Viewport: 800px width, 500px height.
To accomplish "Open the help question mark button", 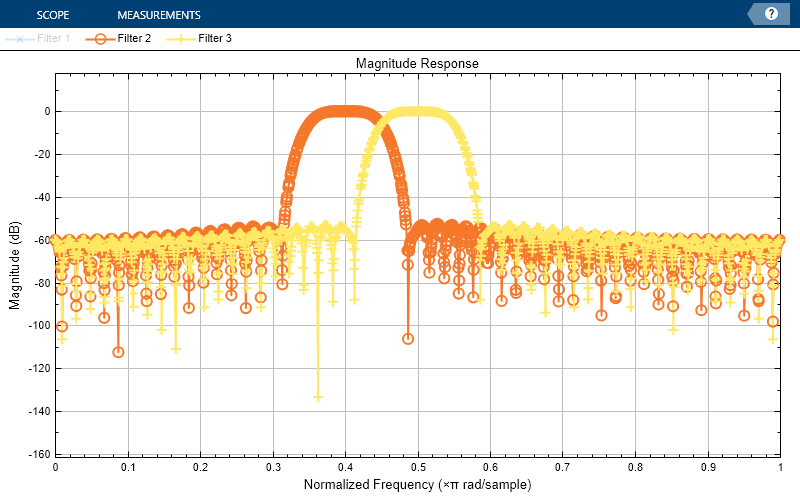I will tap(771, 14).
